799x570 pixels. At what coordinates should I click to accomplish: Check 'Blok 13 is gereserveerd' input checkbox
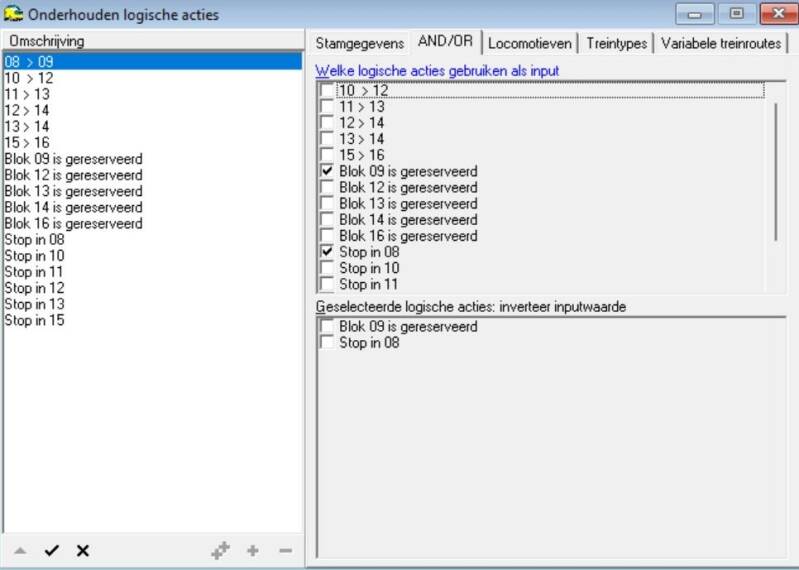(327, 203)
